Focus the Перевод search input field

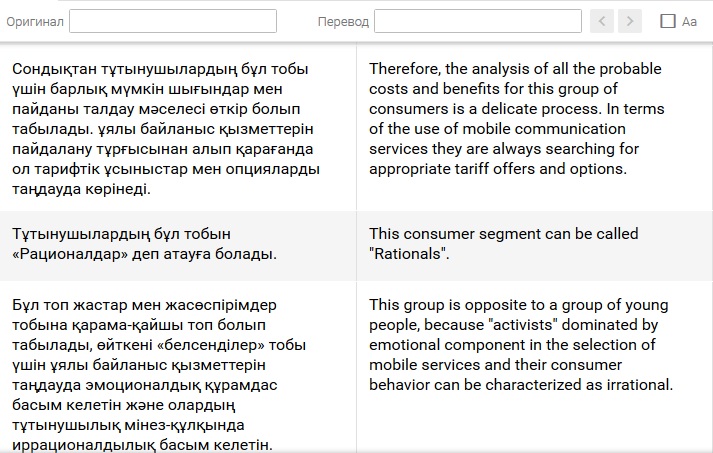click(x=478, y=21)
